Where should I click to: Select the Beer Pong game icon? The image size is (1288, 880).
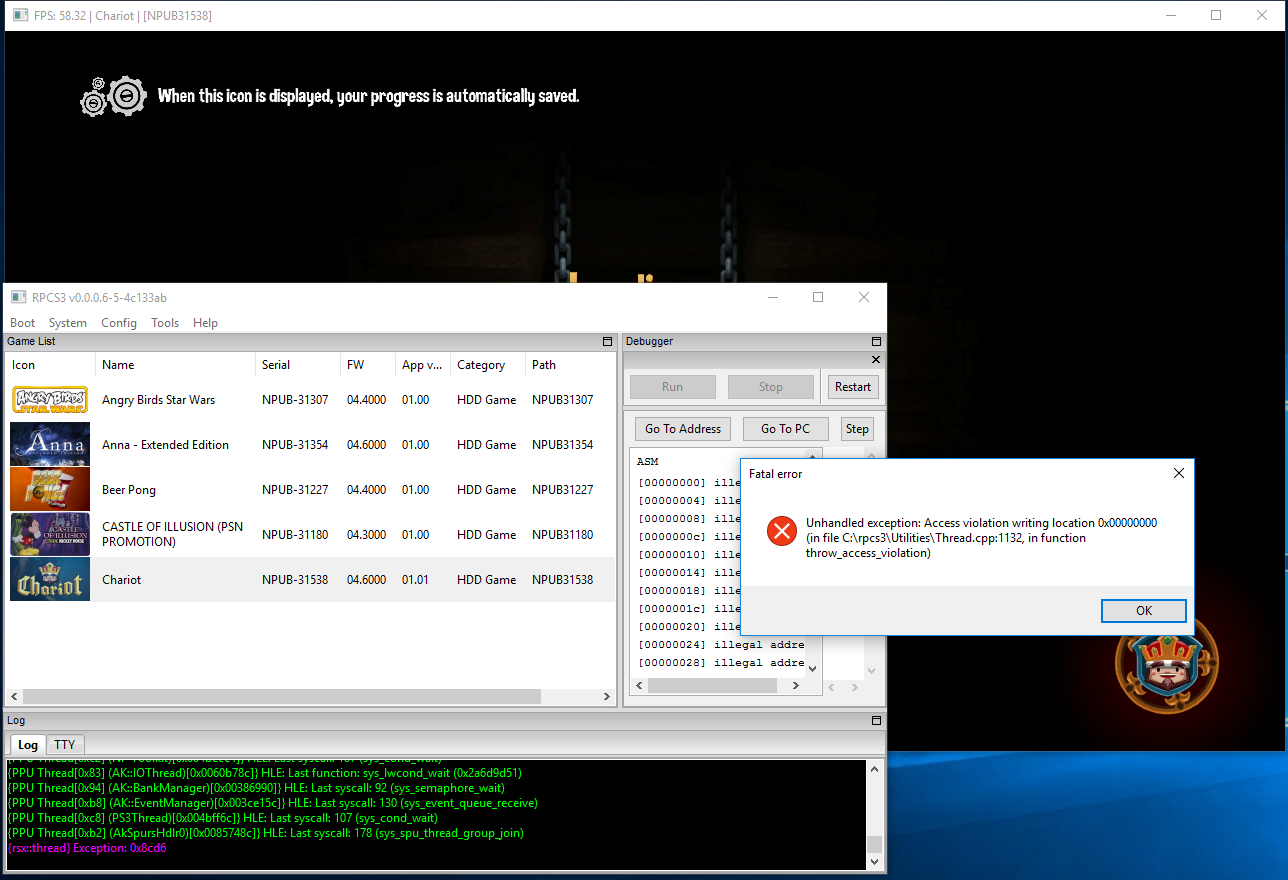click(x=50, y=490)
